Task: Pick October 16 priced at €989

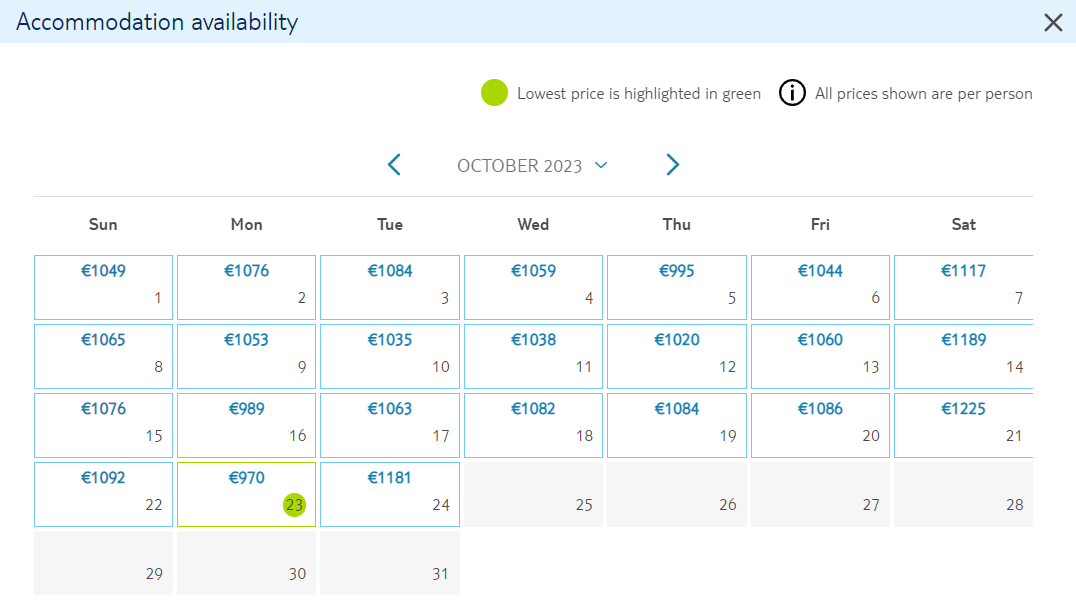Action: tap(246, 425)
